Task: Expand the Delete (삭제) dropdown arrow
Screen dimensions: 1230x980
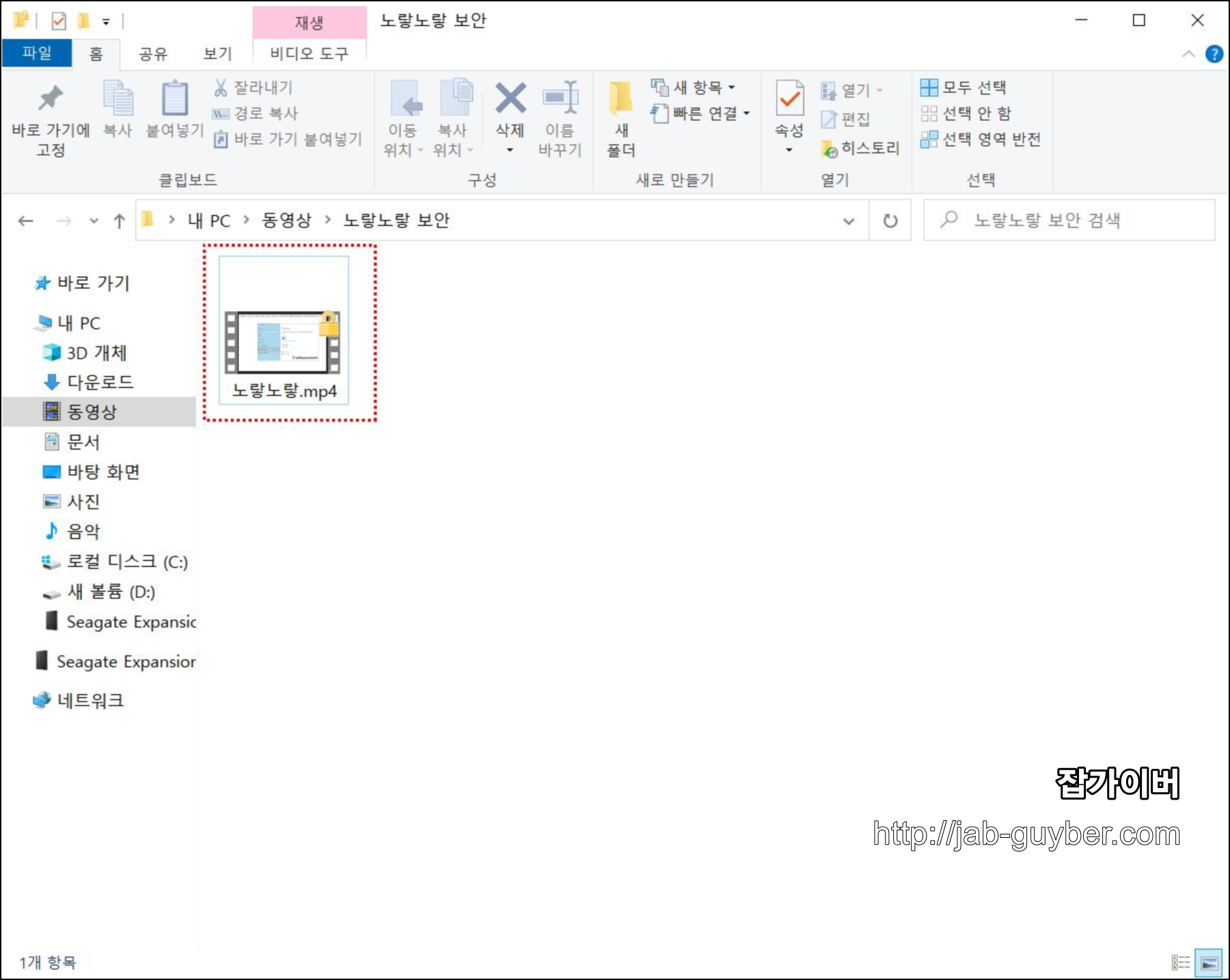Action: tap(510, 150)
